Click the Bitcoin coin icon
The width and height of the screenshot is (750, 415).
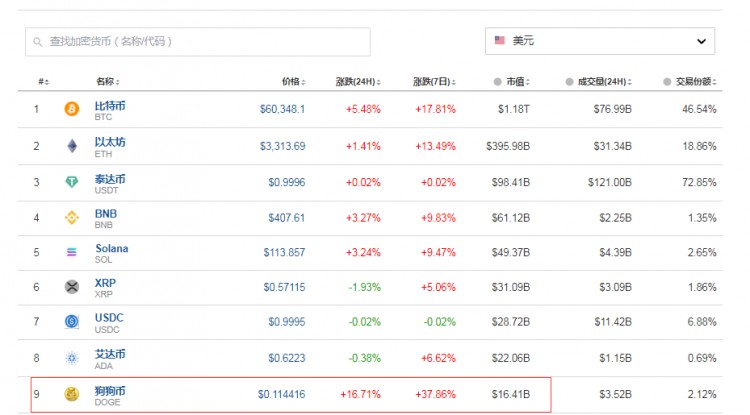(72, 109)
